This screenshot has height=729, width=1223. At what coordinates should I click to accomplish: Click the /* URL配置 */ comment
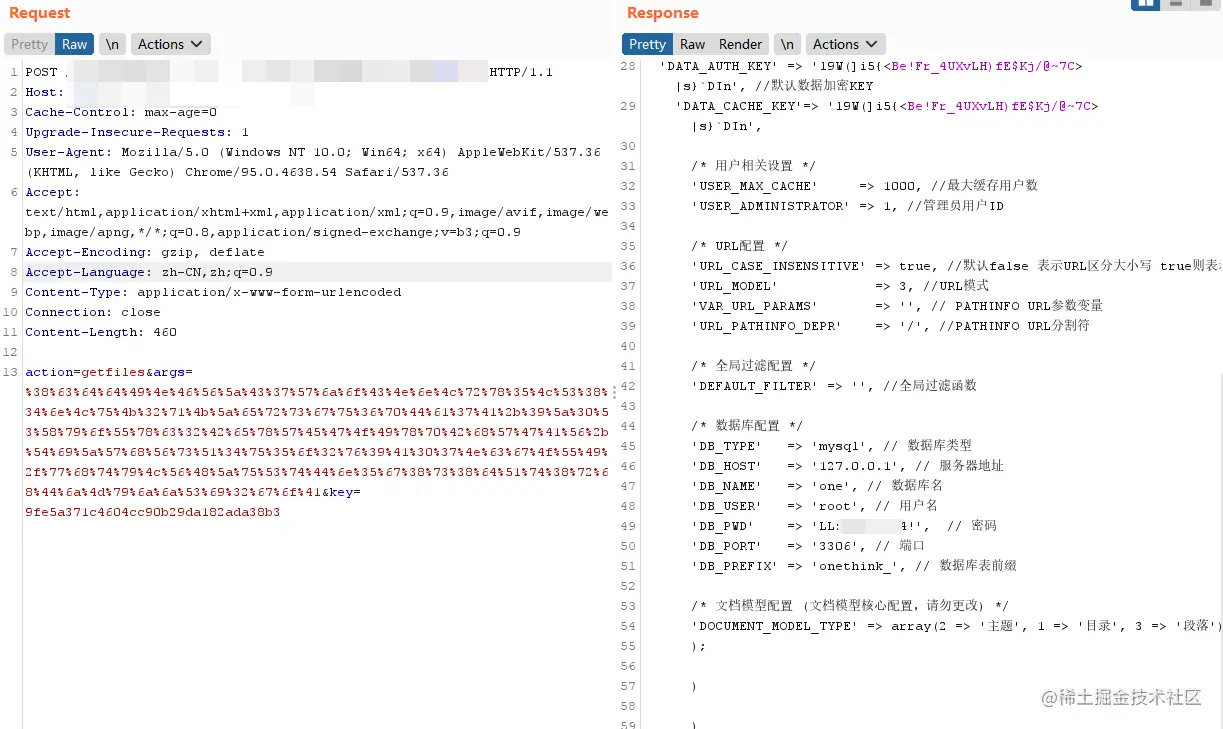[x=739, y=246]
